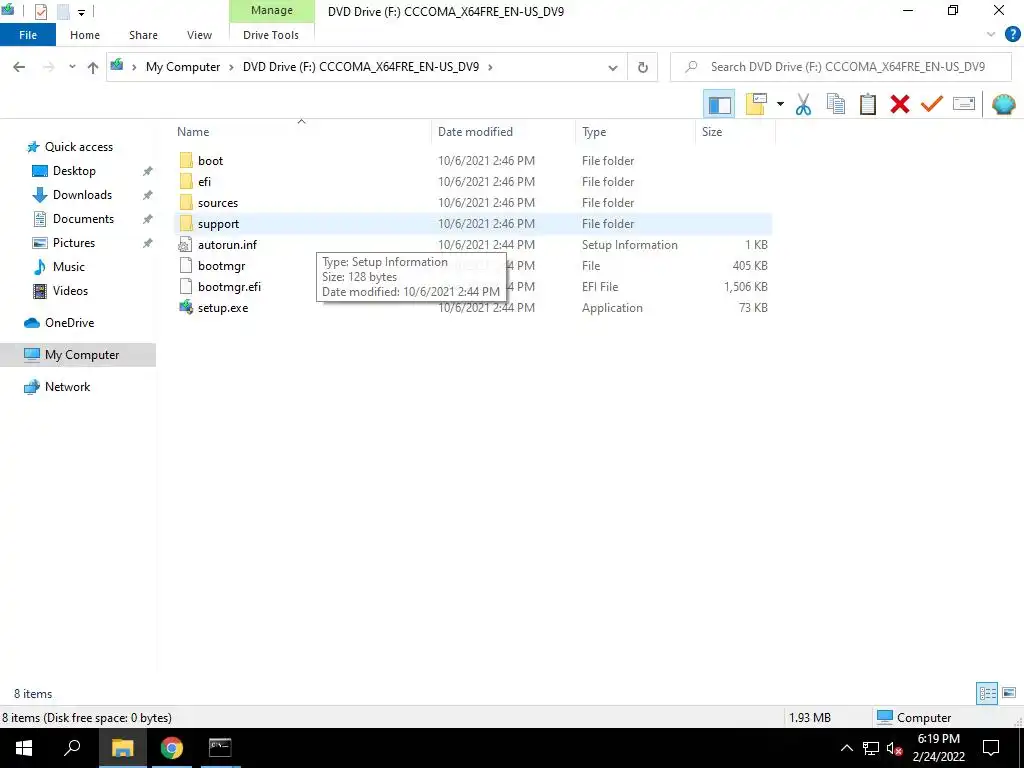
Task: Select the bootmgr.efi file
Action: click(229, 287)
